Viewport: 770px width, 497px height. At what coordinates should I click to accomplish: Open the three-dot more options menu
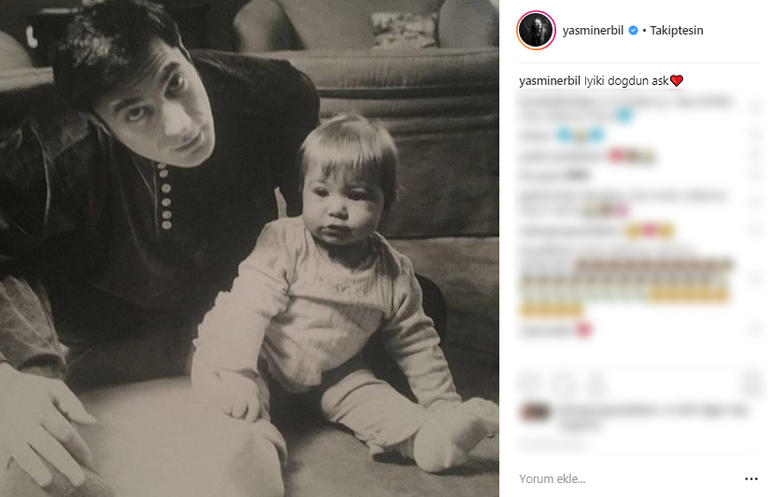point(751,479)
